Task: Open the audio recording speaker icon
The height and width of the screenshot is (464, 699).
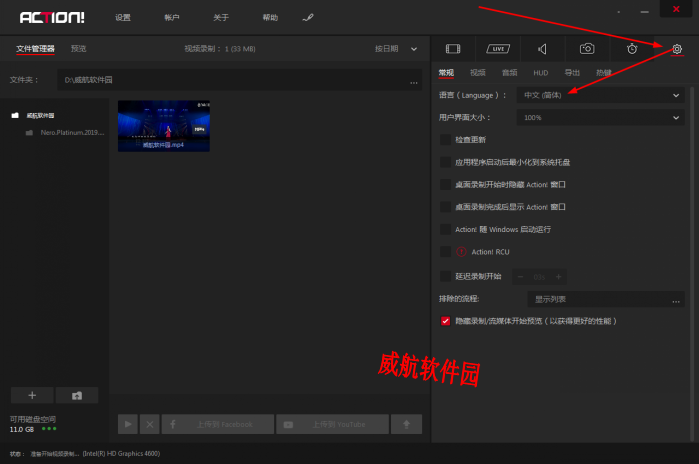Action: [541, 48]
